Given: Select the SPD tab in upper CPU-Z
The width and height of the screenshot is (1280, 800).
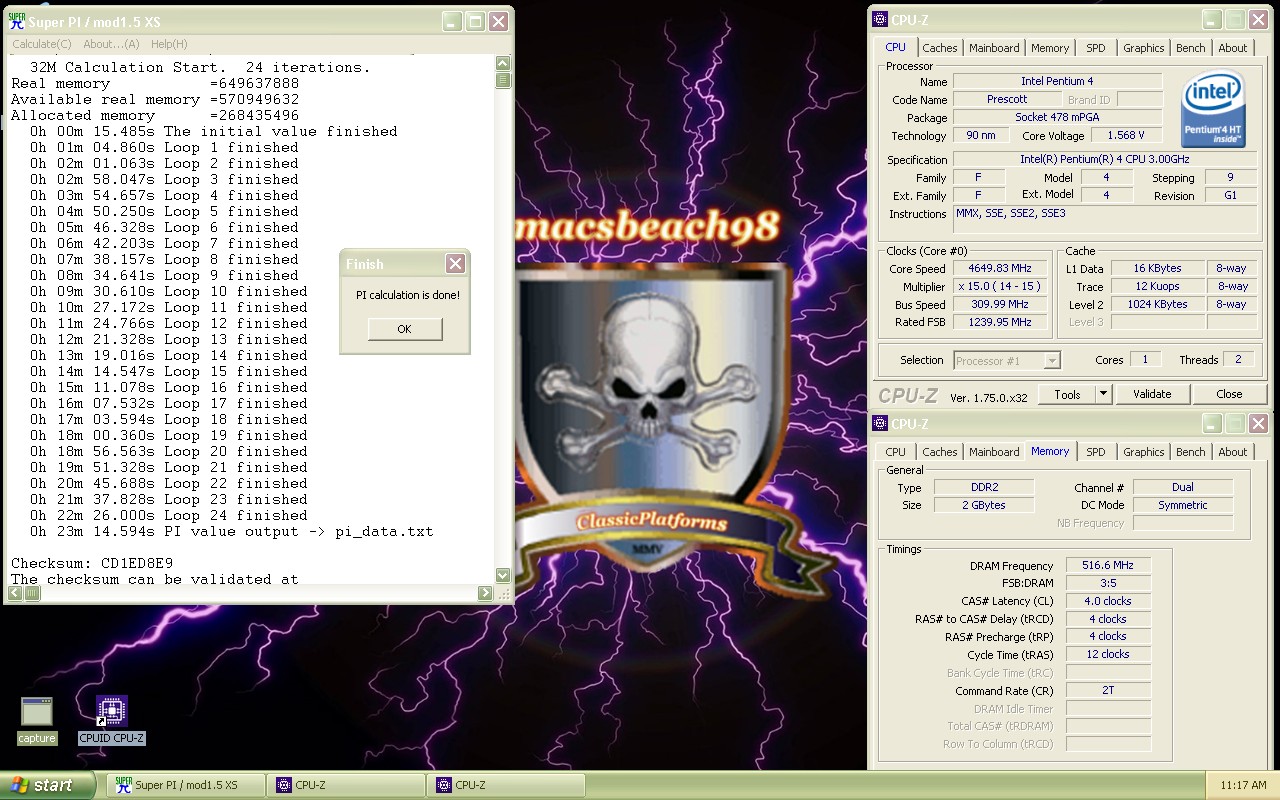Looking at the screenshot, I should (1096, 48).
